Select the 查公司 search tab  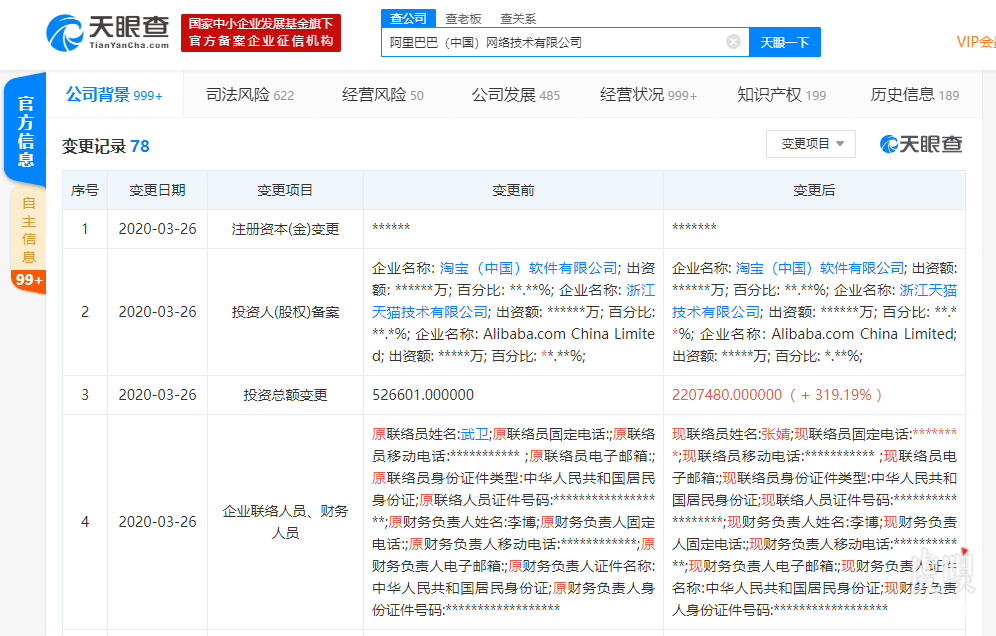[x=408, y=18]
